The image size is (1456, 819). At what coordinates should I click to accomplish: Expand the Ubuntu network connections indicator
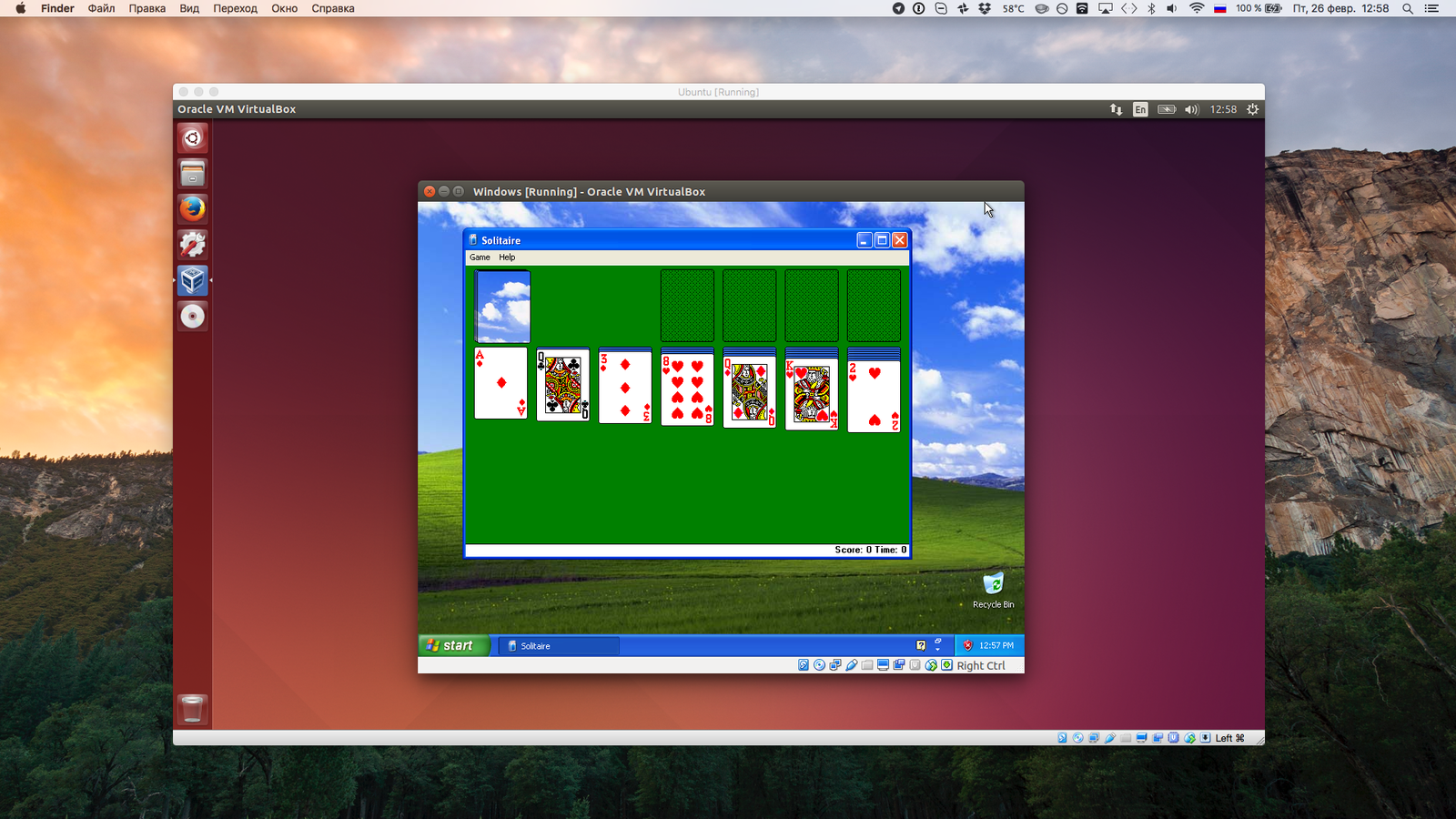(x=1116, y=109)
